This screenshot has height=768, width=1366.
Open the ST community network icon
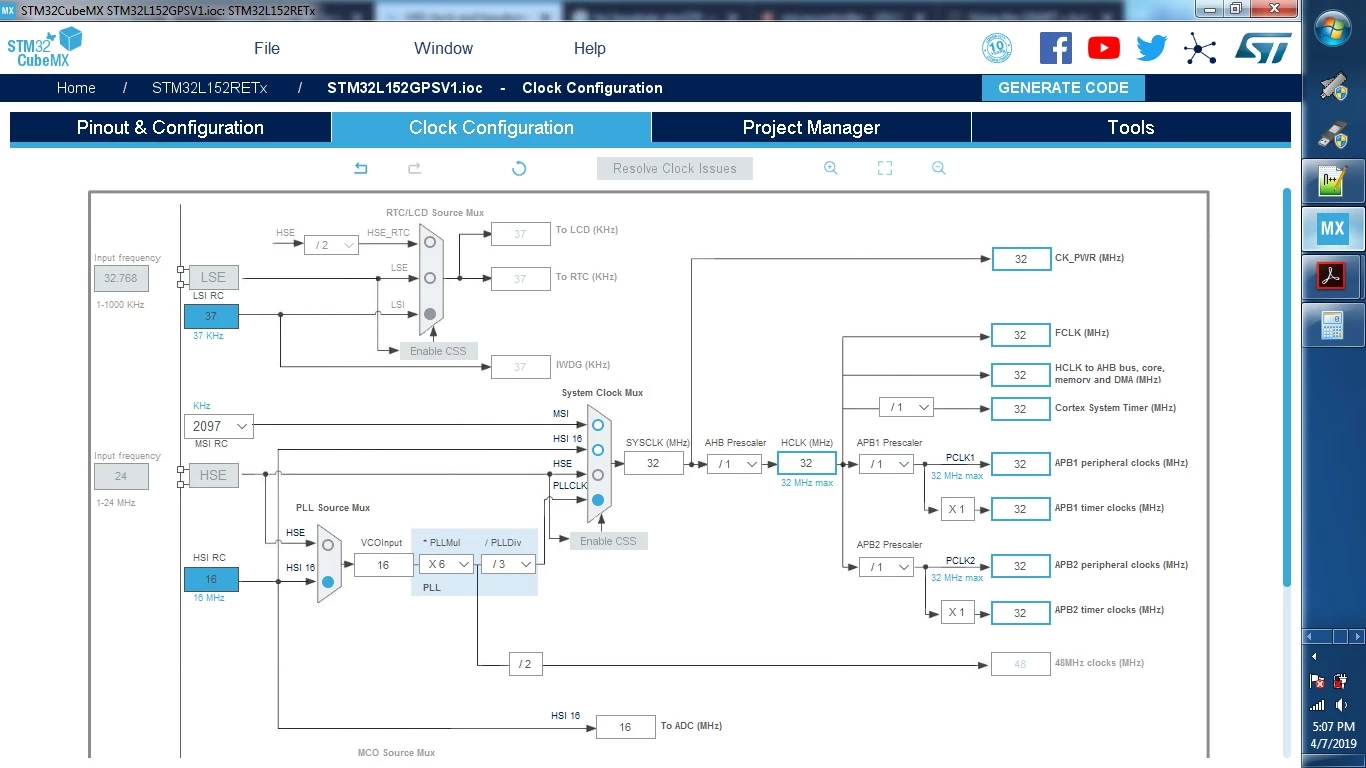(1200, 48)
